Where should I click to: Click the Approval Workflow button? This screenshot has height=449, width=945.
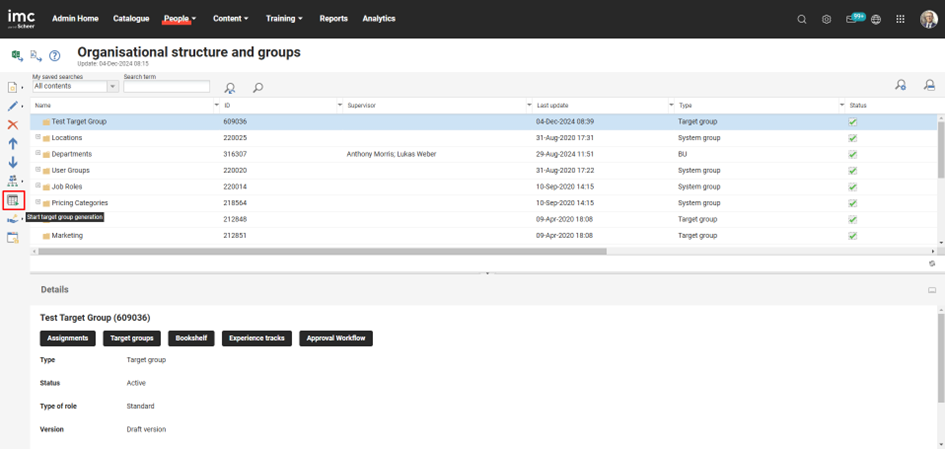coord(335,338)
